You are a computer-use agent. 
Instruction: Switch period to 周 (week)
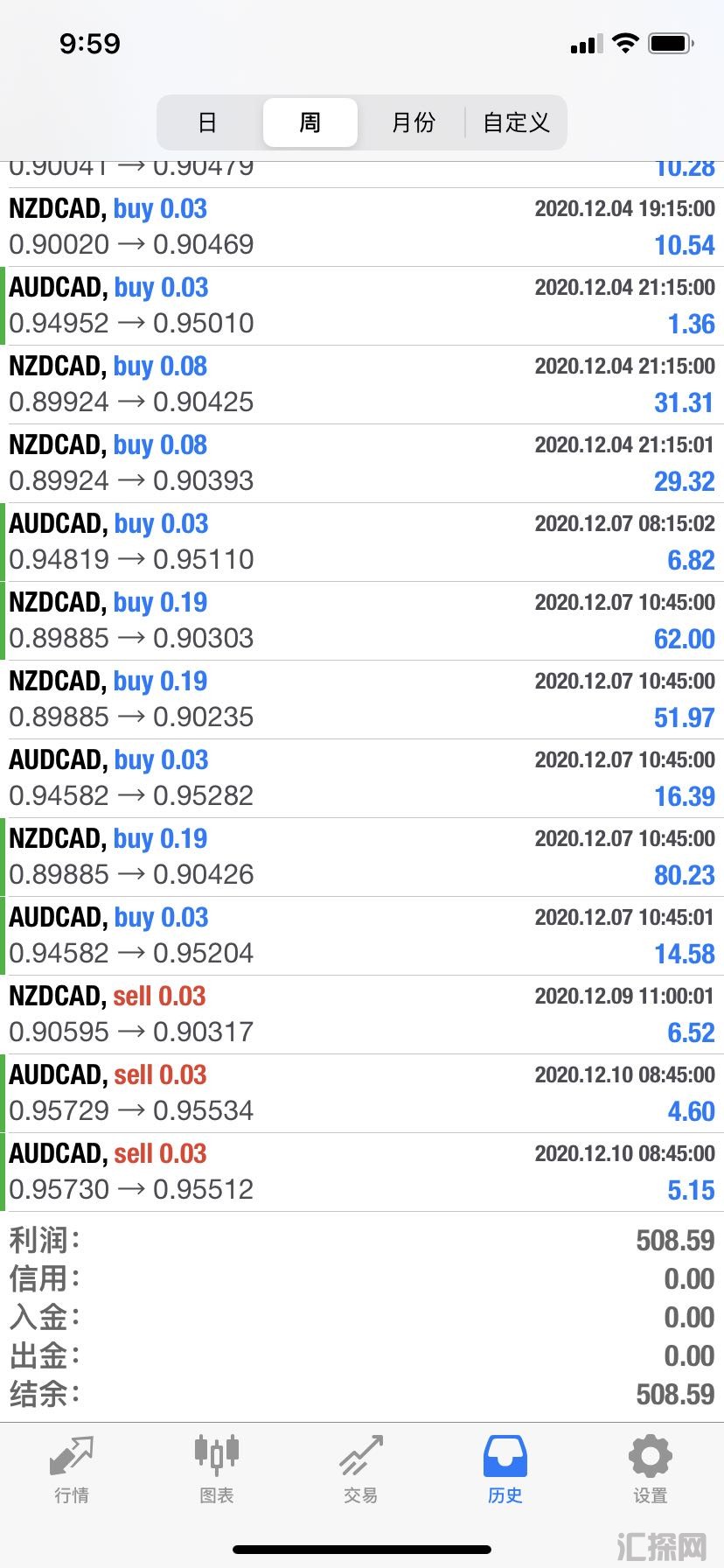(x=310, y=122)
